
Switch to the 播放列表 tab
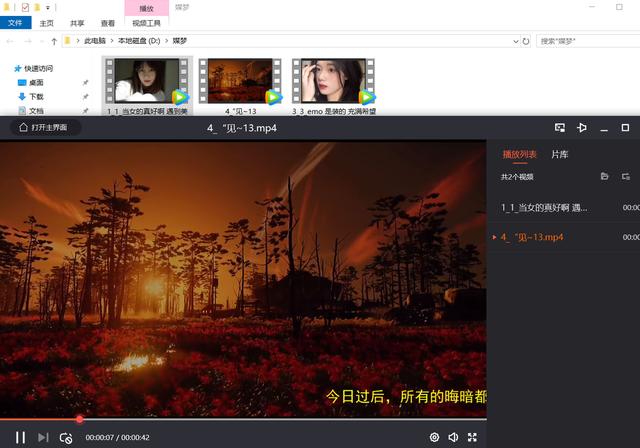click(x=519, y=155)
